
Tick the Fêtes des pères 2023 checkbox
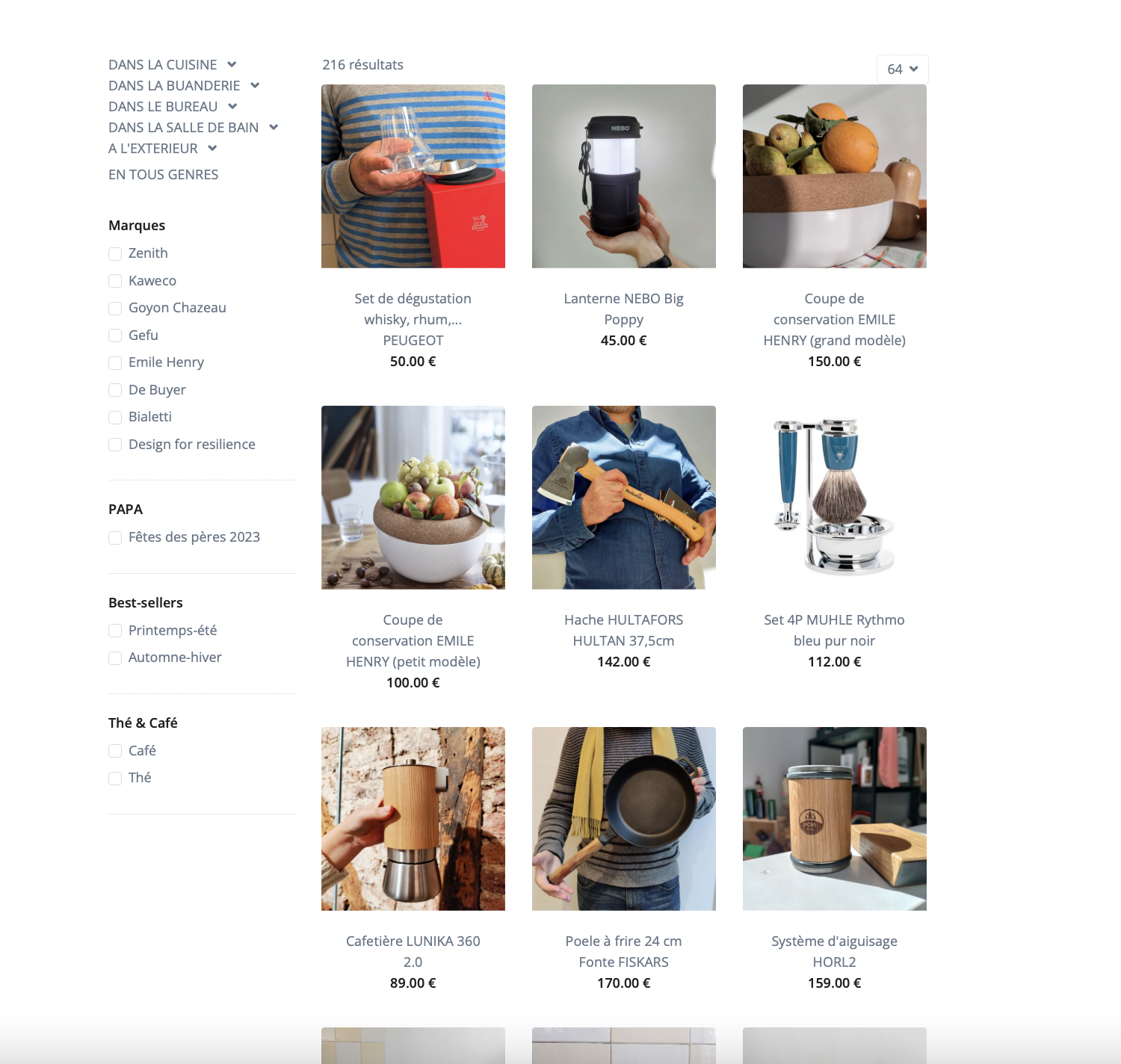(115, 538)
